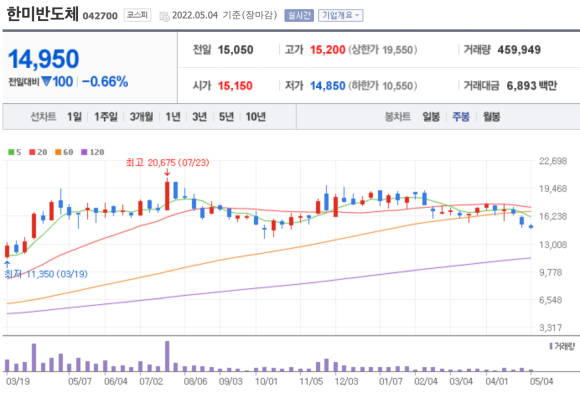Screen dimensions: 580x393
Task: Select the 3개월 line chart tab
Action: point(141,117)
